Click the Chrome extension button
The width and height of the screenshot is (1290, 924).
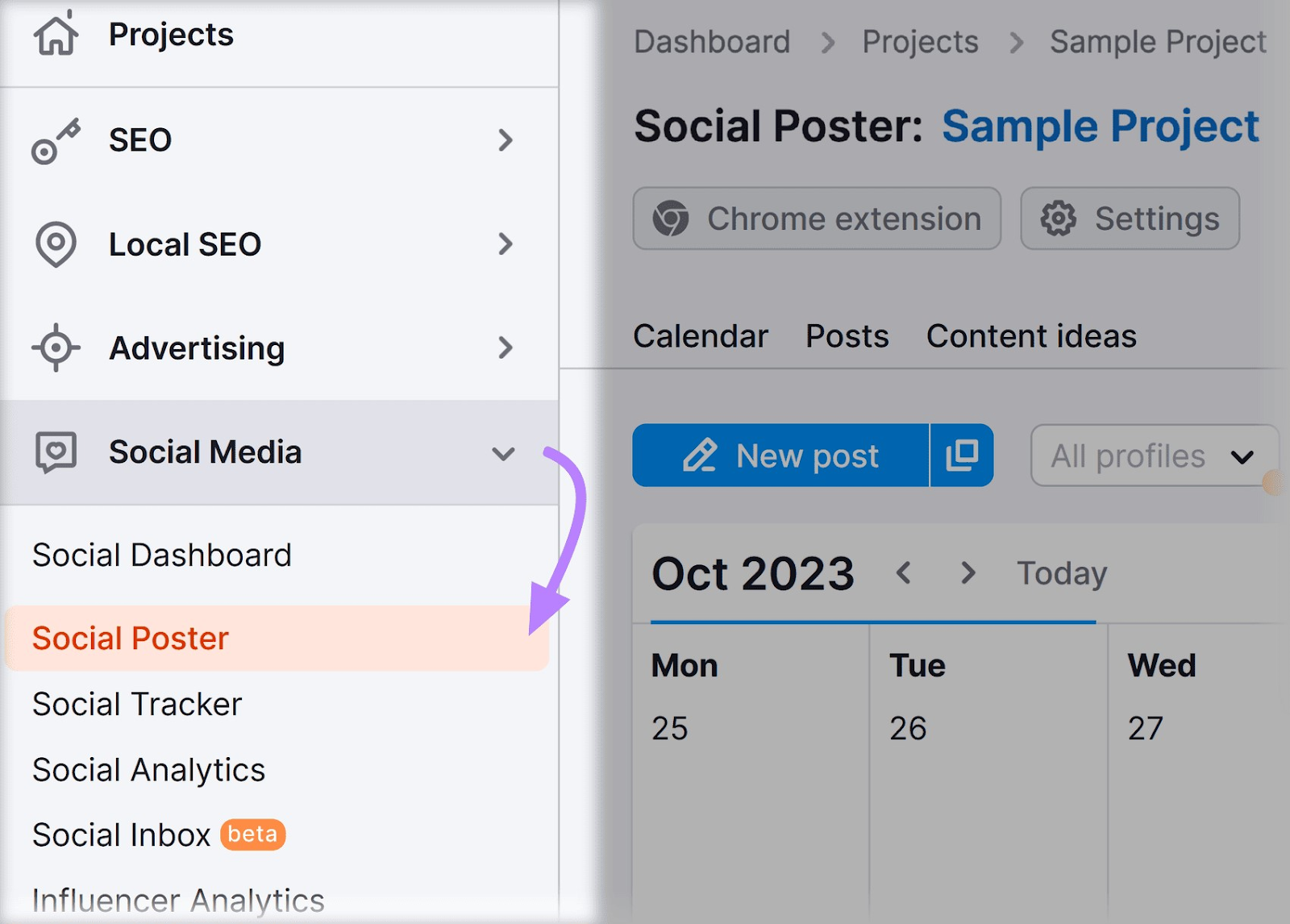(817, 219)
